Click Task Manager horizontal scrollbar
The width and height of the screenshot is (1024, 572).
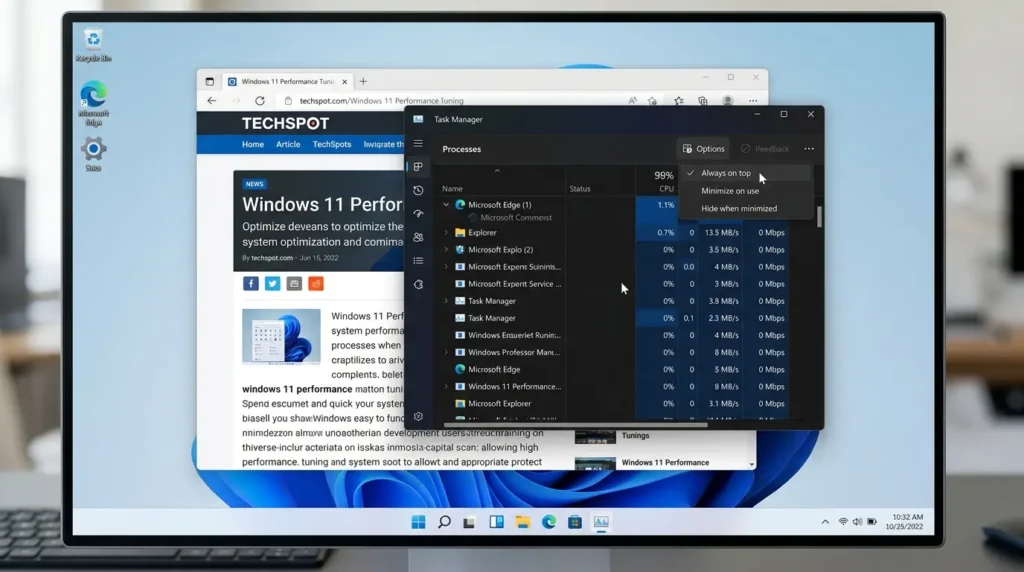575,425
